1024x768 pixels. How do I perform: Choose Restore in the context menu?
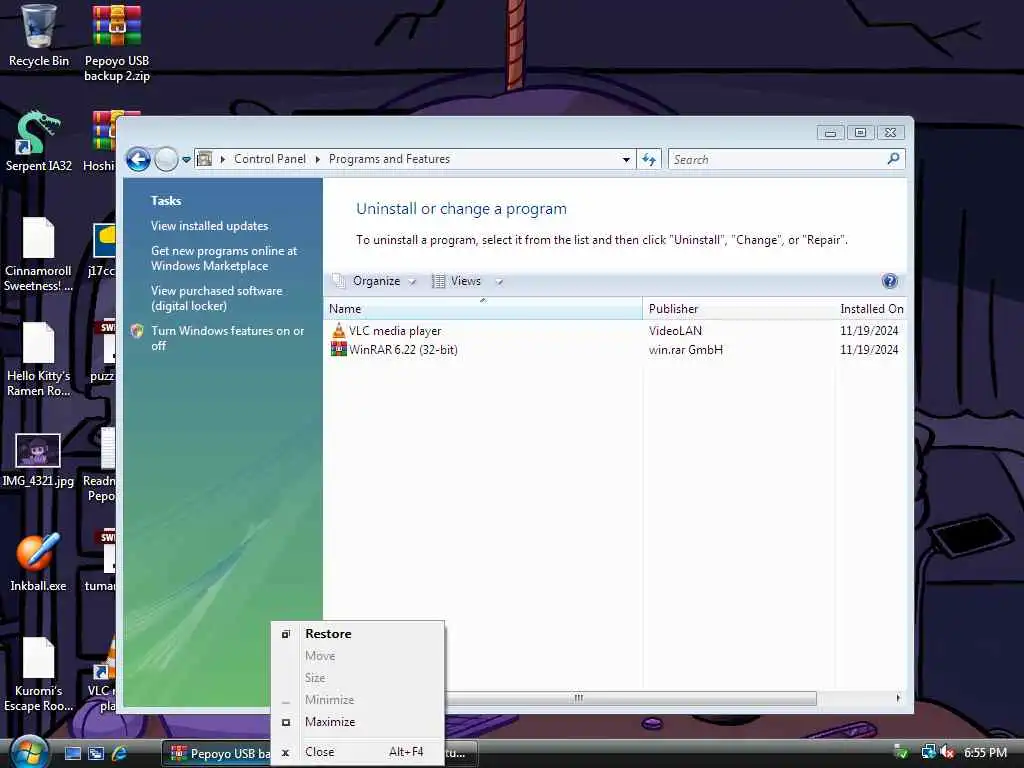[x=358, y=634]
